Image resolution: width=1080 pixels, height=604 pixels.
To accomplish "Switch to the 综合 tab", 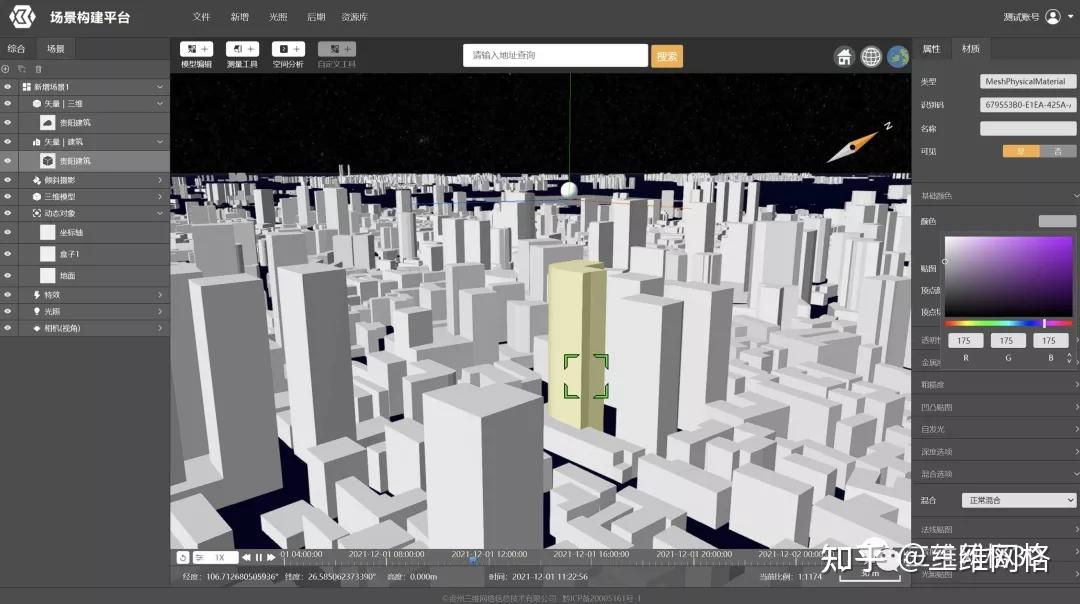I will tap(16, 48).
